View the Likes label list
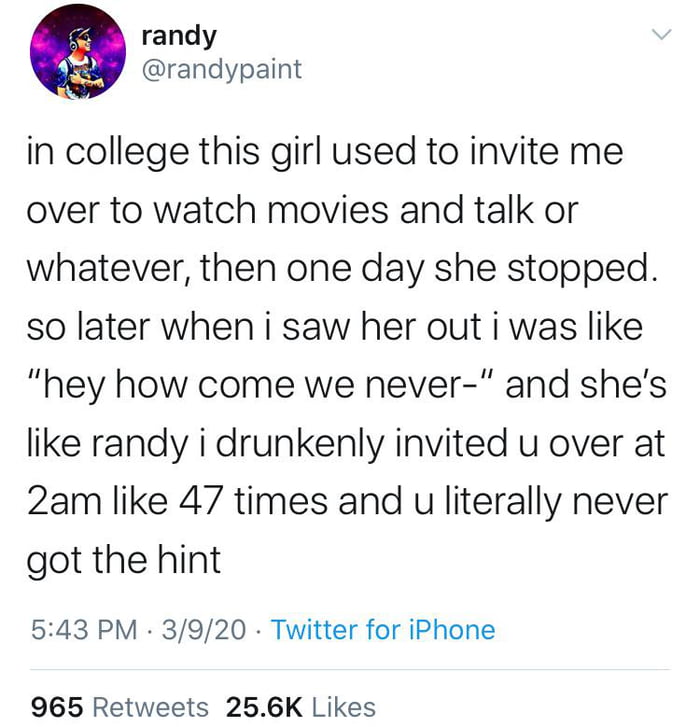This screenshot has height=727, width=700. point(342,708)
